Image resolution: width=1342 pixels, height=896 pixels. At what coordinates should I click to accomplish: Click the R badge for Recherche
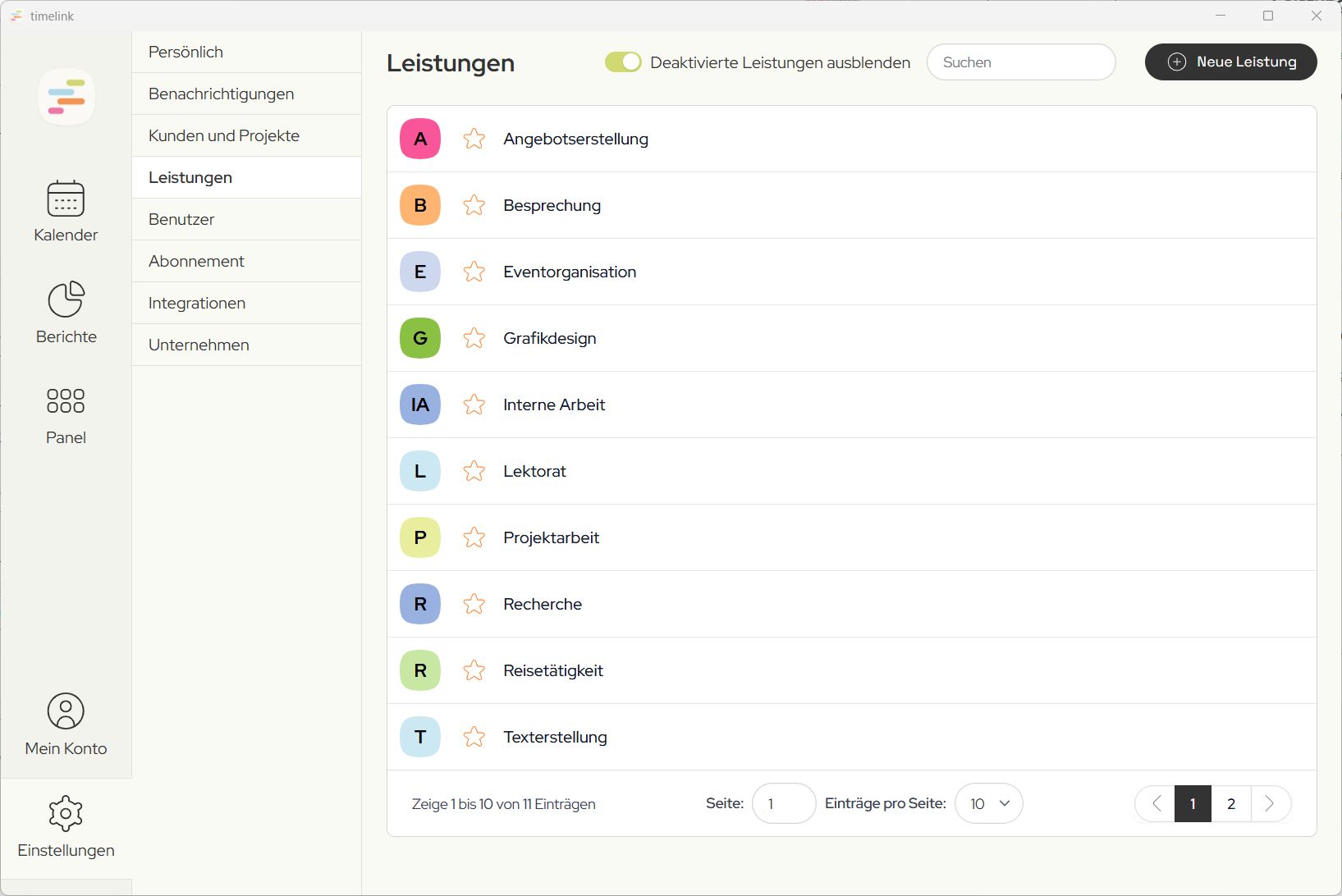coord(420,604)
